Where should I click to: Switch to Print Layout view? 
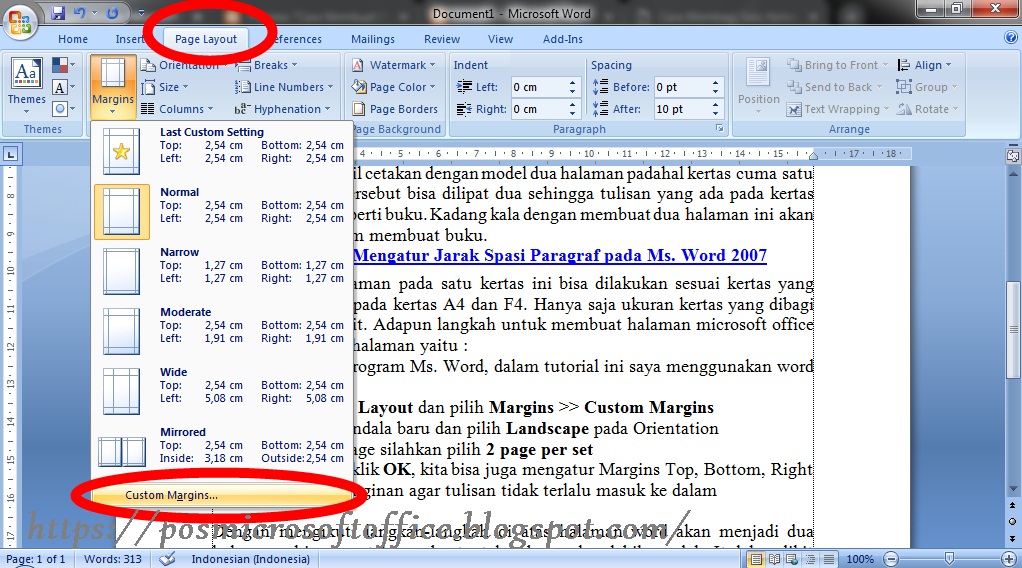[756, 559]
